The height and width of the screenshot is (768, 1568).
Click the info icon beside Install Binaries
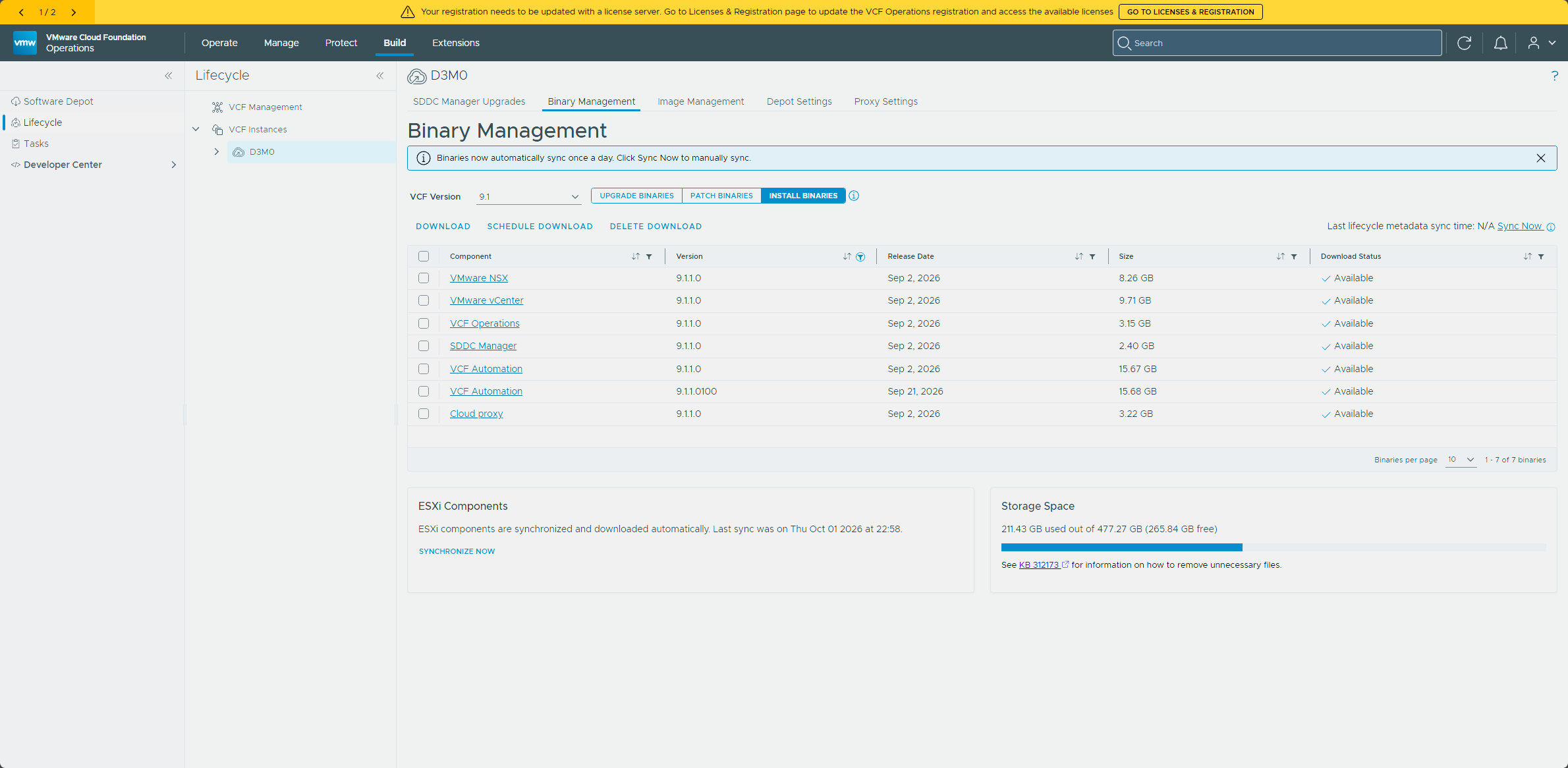coord(854,196)
